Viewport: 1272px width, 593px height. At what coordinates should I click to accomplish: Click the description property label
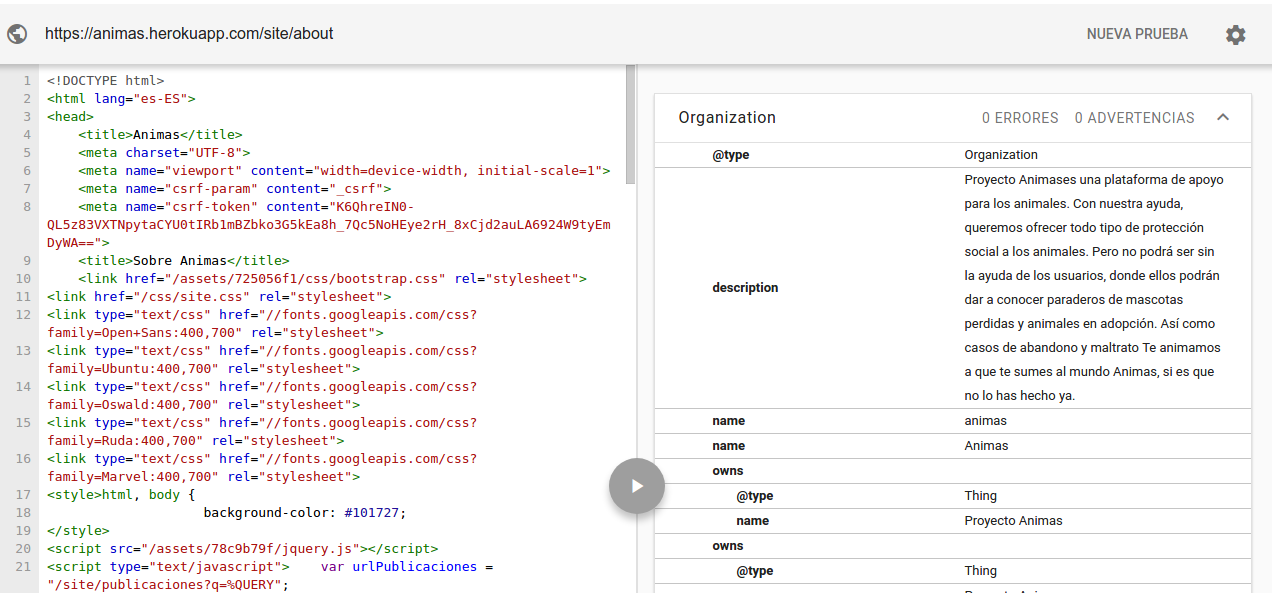pyautogui.click(x=745, y=288)
